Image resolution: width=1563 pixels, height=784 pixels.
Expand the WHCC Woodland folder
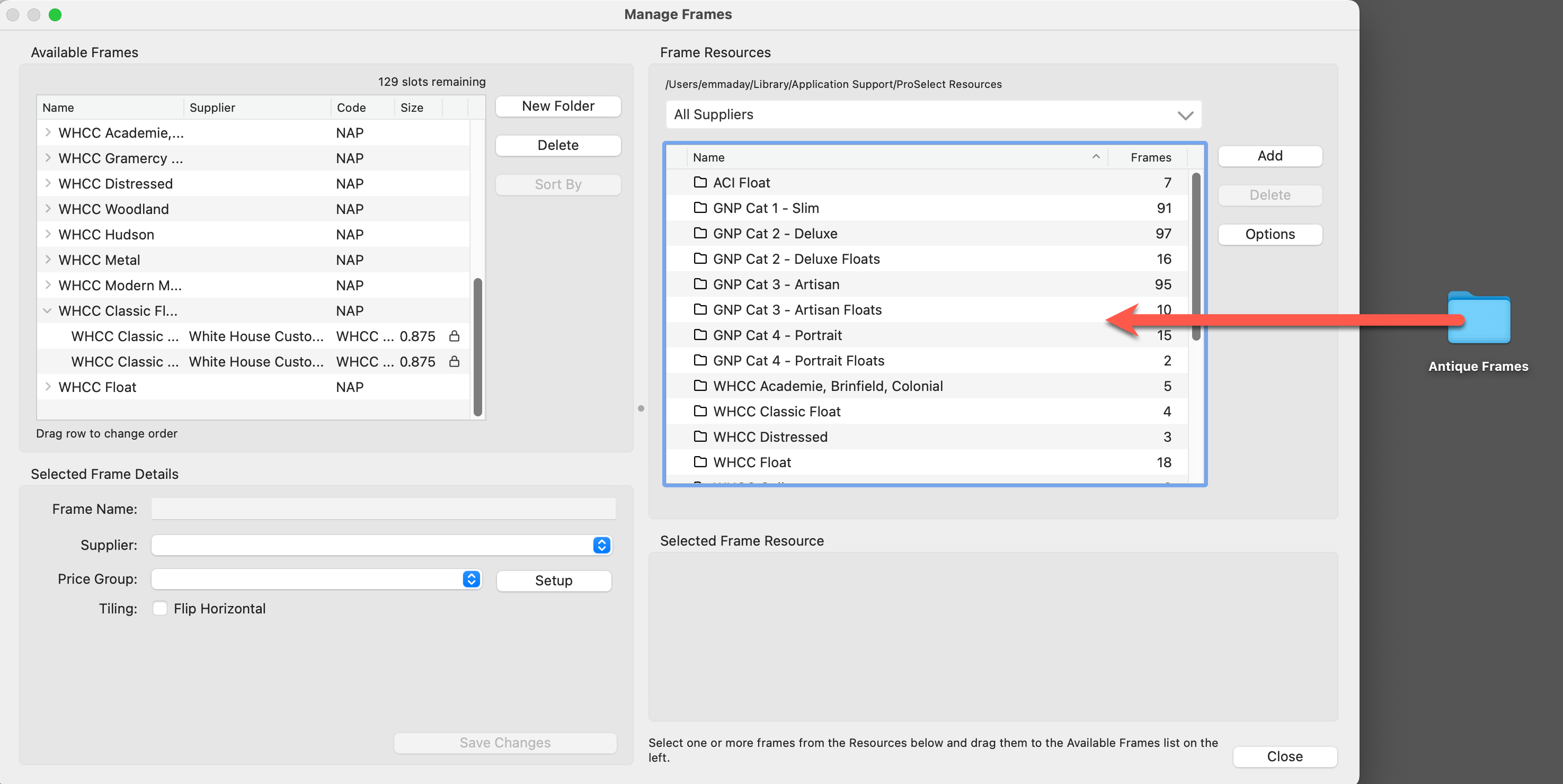tap(47, 209)
